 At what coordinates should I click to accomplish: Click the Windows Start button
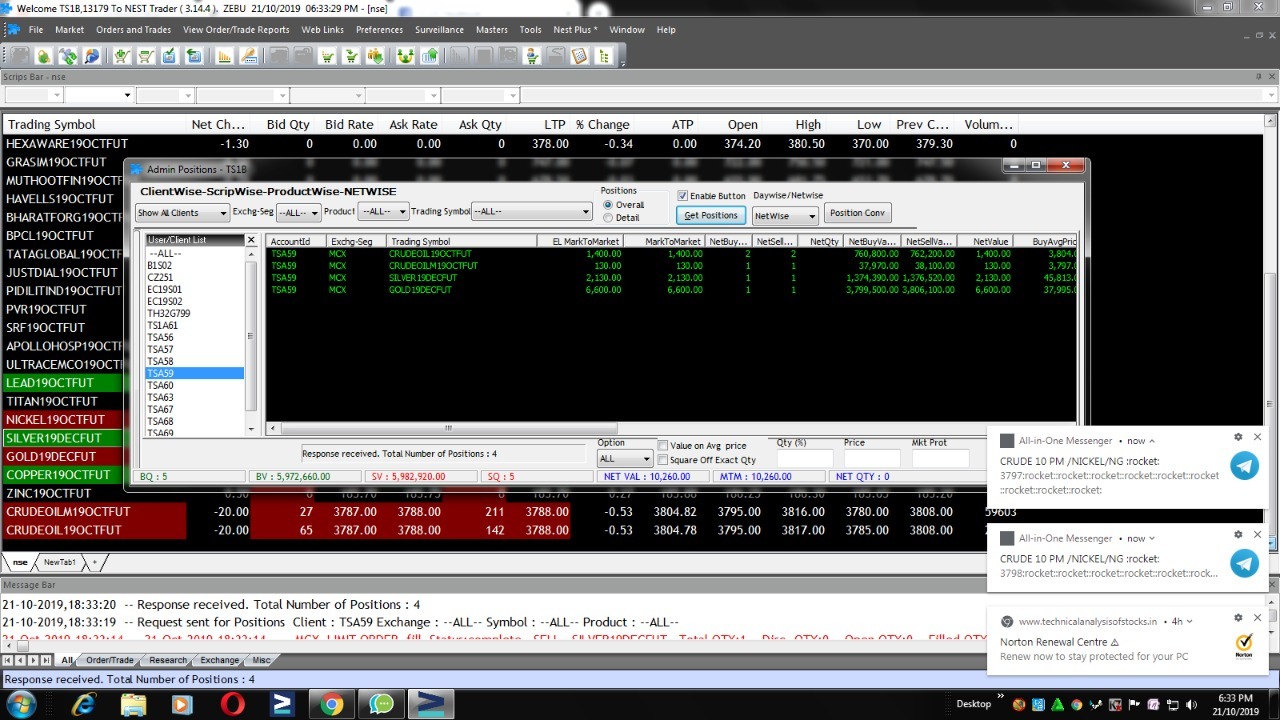(20, 704)
